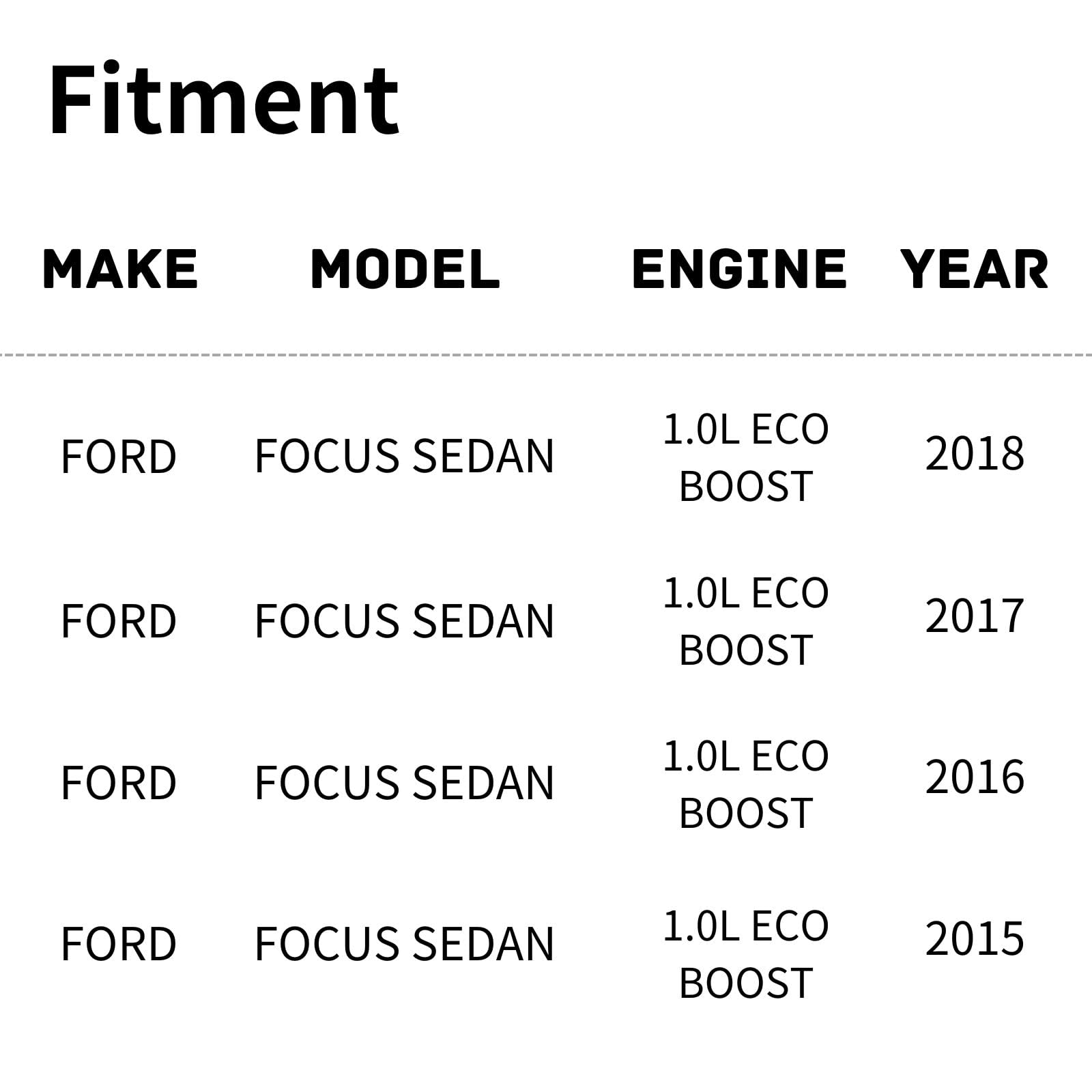
Task: Select FOCUS SEDAN in the 2016 row
Action: tap(404, 783)
